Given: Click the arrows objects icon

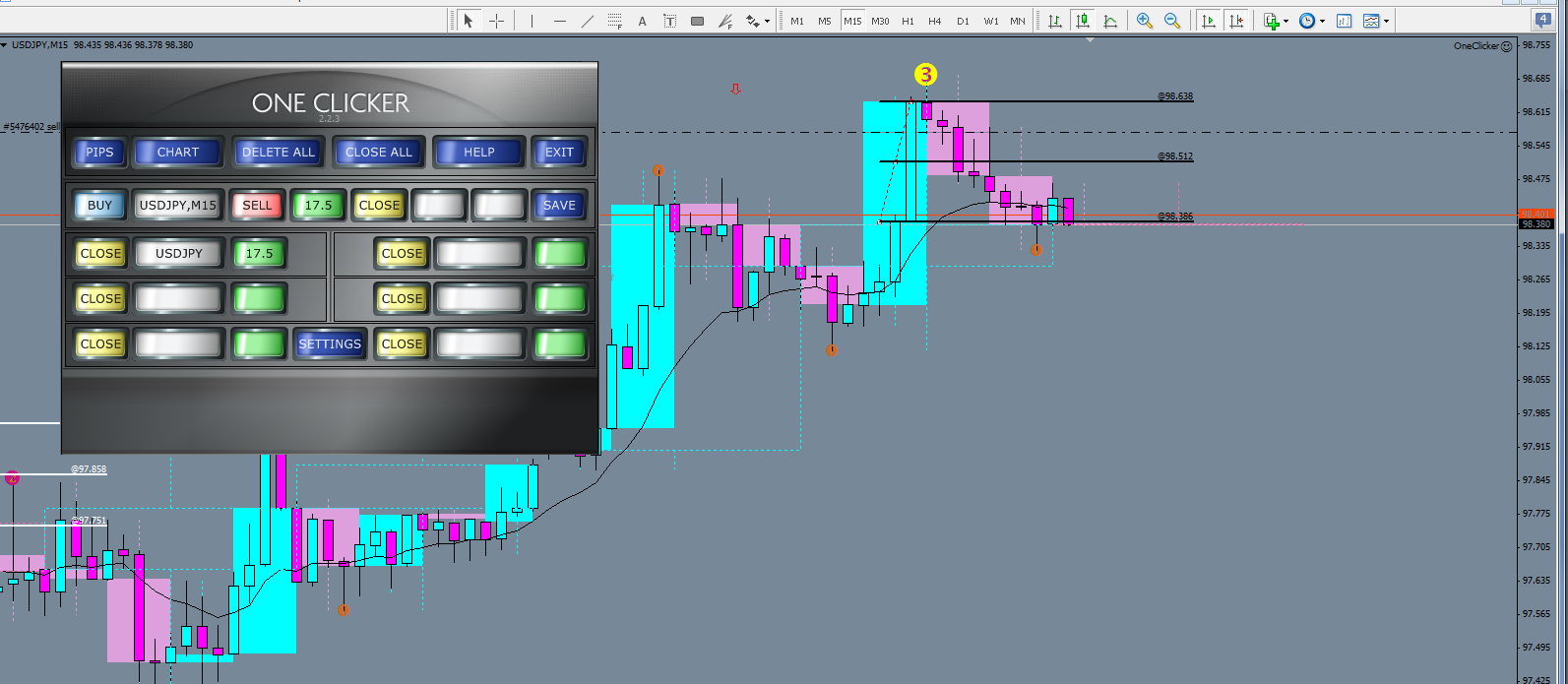Looking at the screenshot, I should (753, 21).
